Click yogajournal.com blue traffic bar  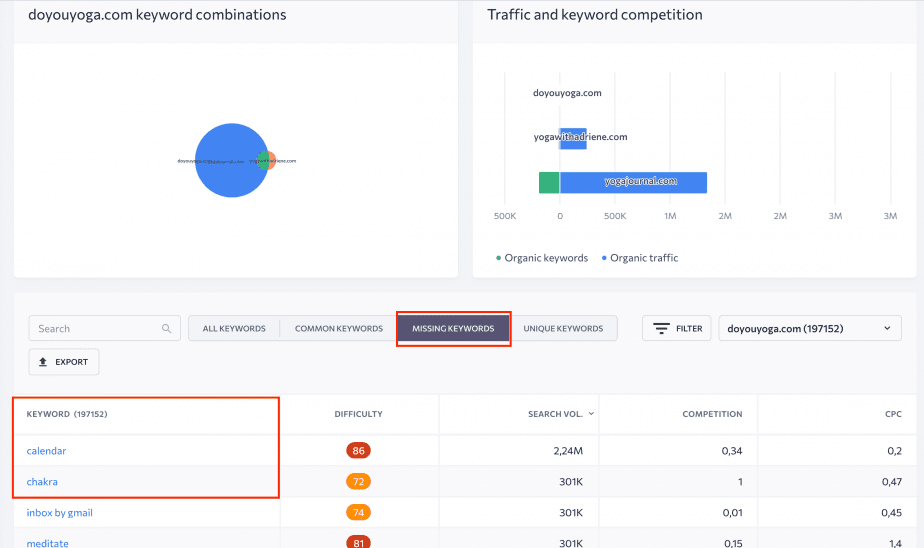click(x=633, y=183)
